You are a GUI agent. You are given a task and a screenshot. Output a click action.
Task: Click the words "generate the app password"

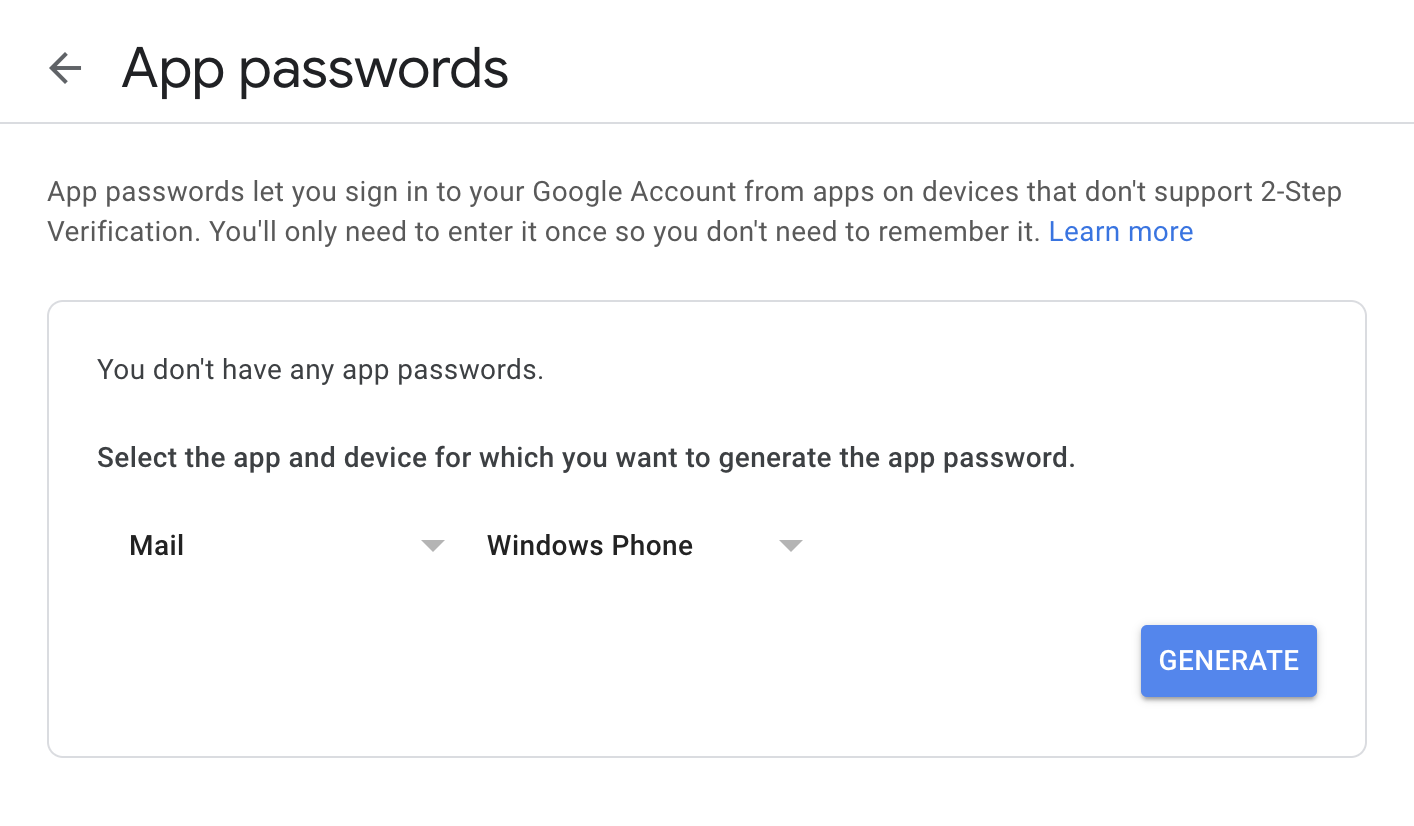(x=896, y=458)
